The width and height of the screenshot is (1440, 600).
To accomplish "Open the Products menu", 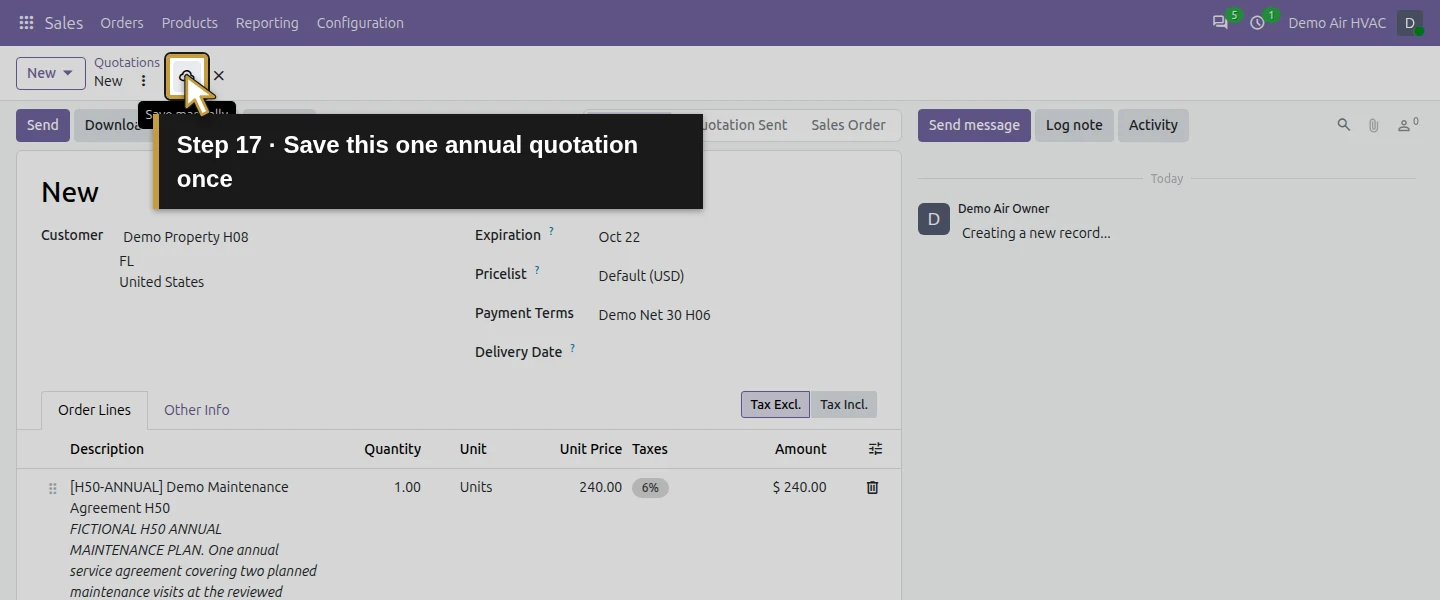I will coord(190,23).
